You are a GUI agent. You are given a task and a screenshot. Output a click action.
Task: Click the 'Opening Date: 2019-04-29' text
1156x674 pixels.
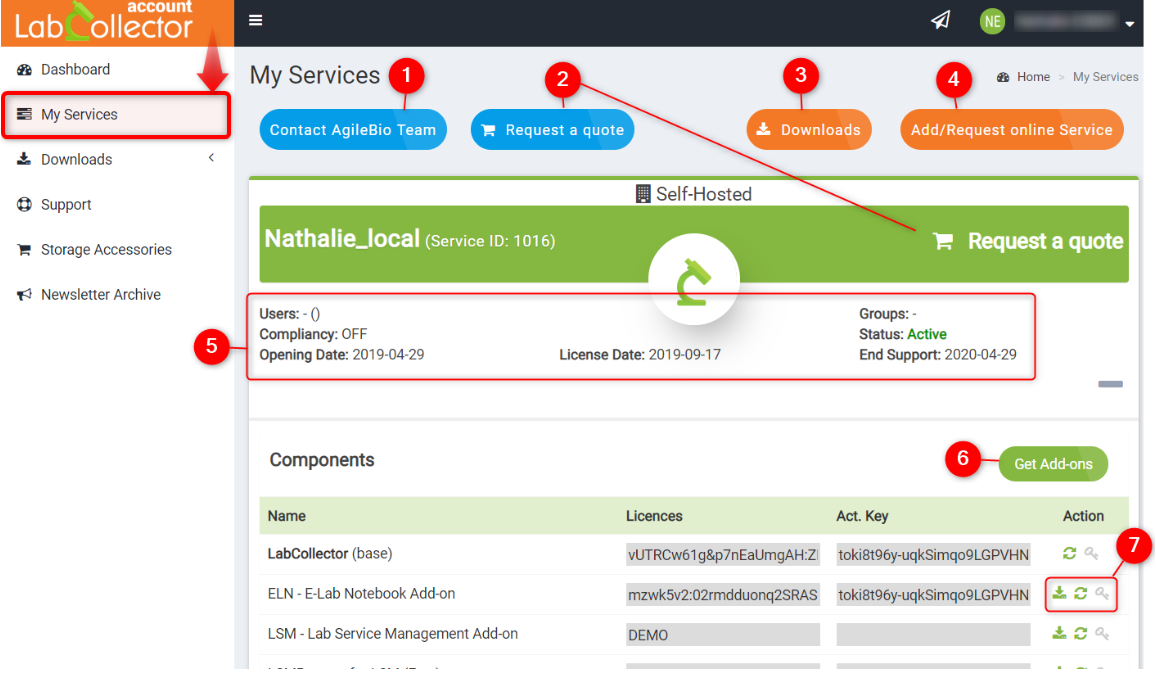[x=342, y=355]
